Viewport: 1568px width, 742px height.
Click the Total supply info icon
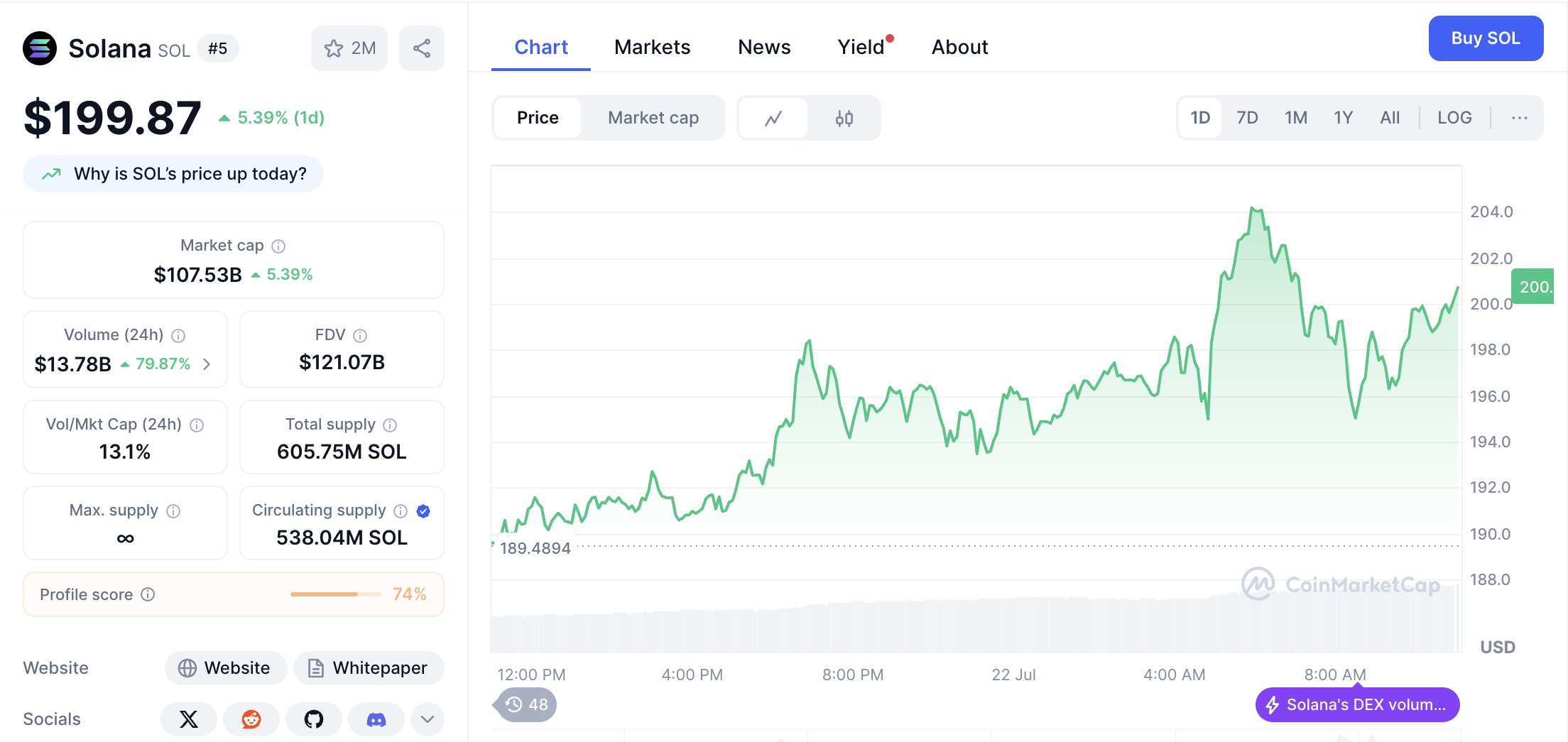coord(390,425)
